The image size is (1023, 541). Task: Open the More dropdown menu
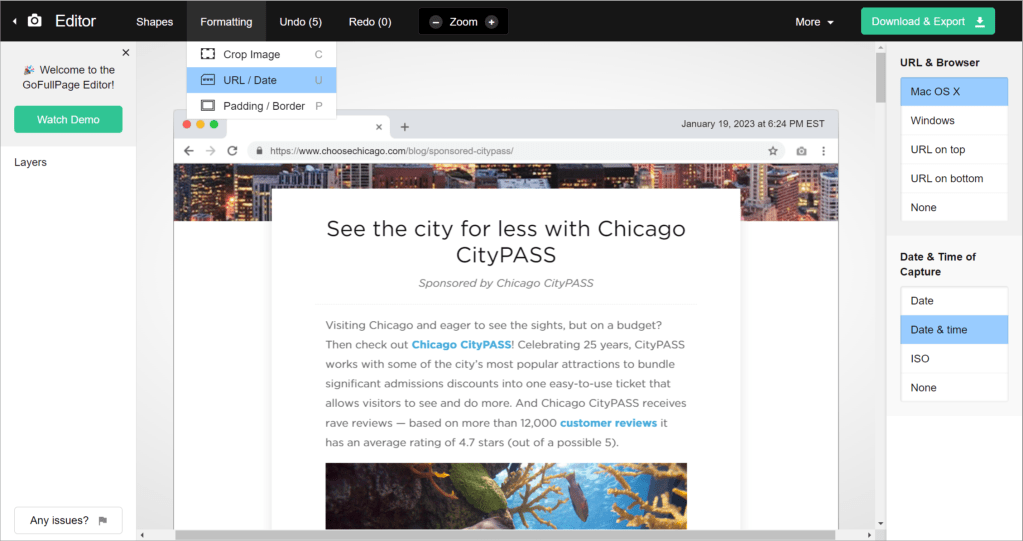[x=814, y=22]
